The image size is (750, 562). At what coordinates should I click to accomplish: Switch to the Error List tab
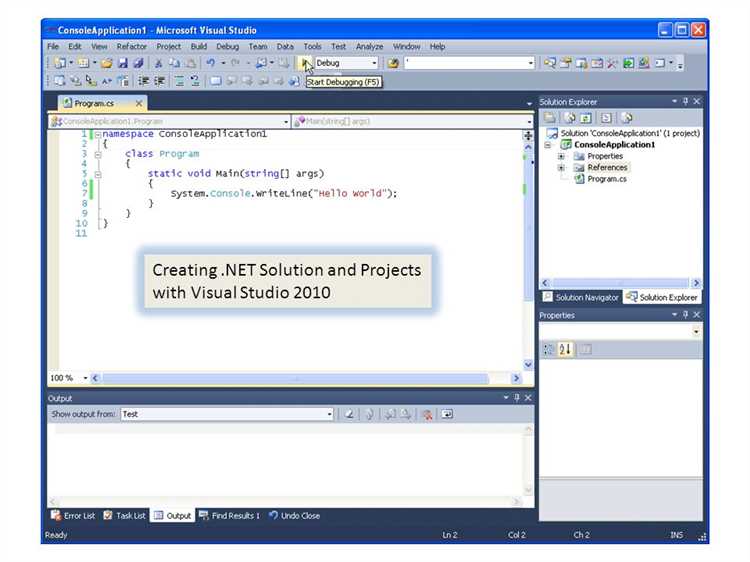point(73,516)
